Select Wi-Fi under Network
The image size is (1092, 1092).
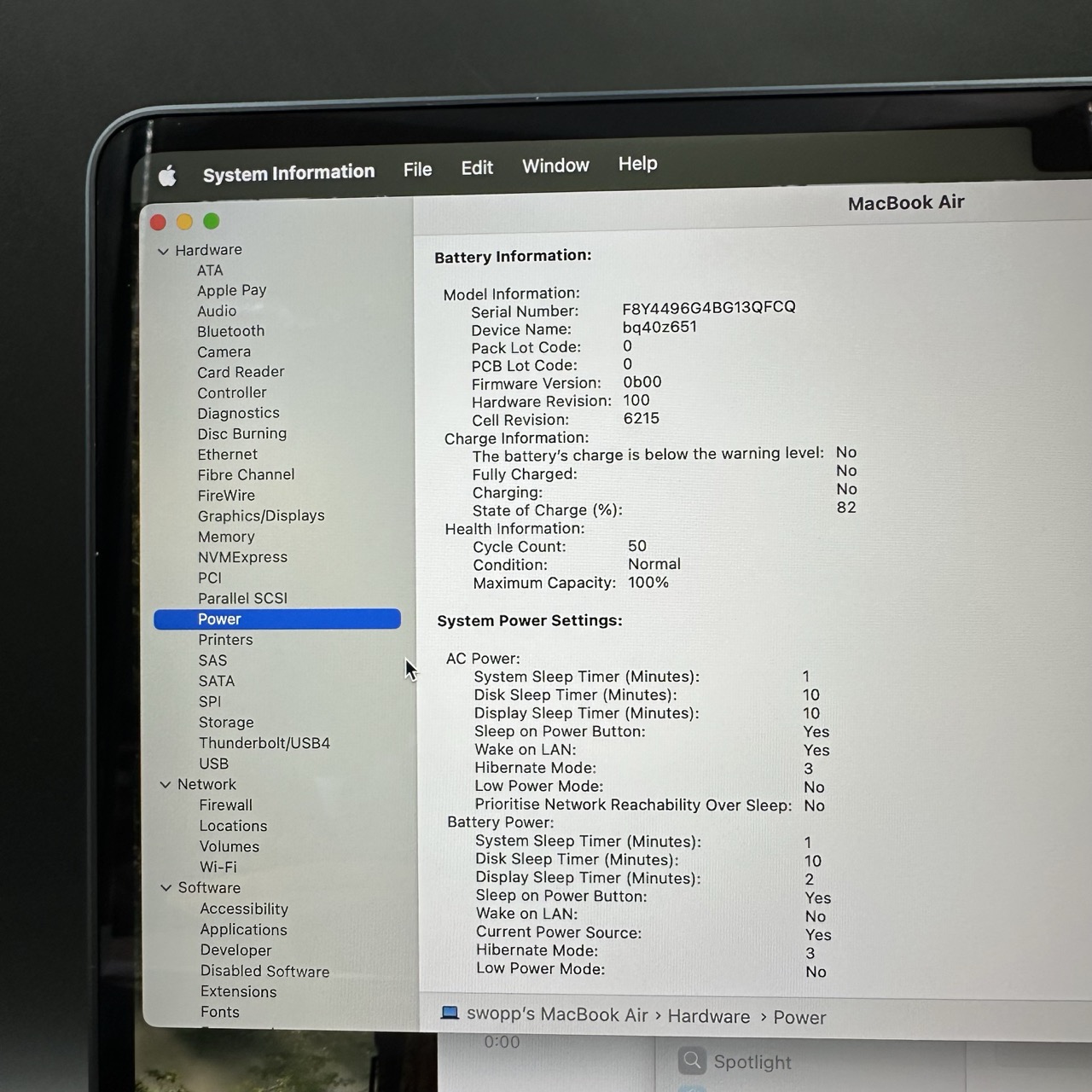tap(218, 867)
